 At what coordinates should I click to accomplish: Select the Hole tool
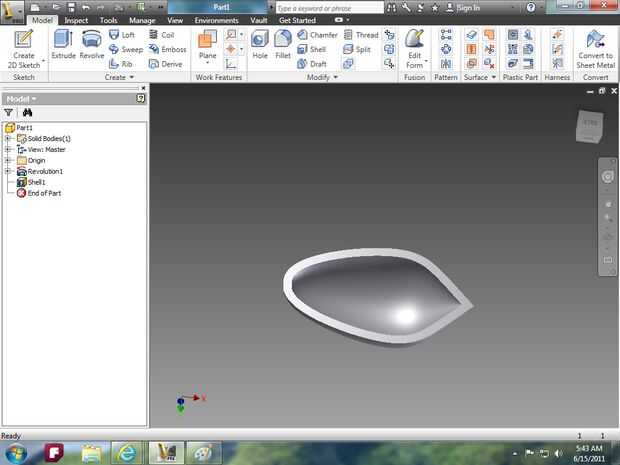(260, 44)
